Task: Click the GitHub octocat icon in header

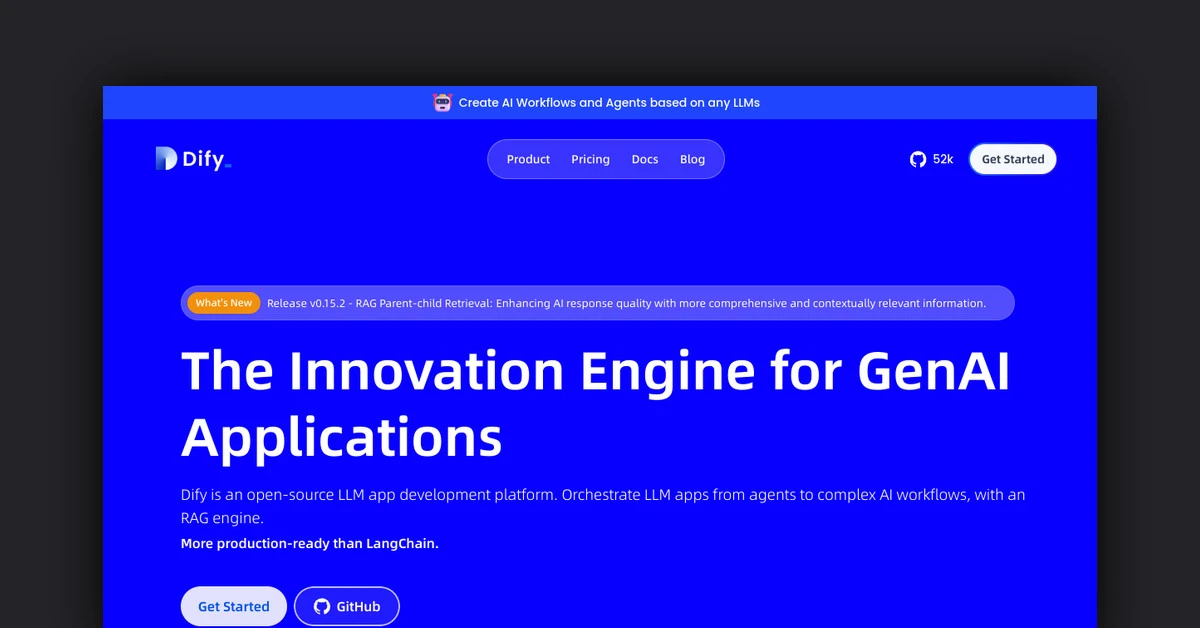Action: point(918,159)
